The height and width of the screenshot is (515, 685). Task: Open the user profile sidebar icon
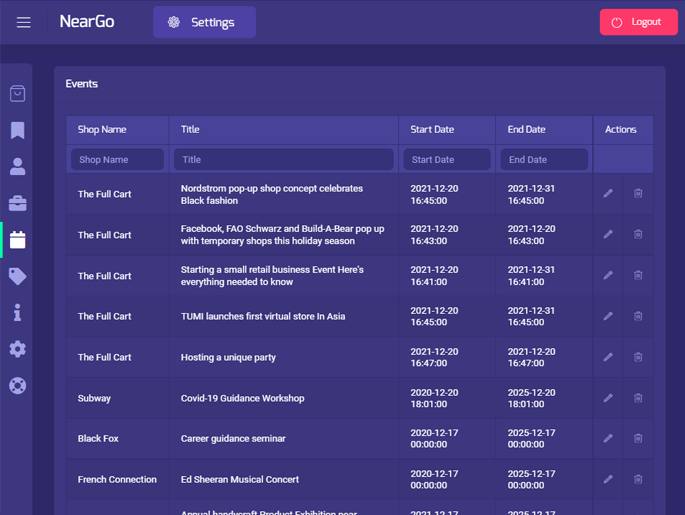point(18,167)
